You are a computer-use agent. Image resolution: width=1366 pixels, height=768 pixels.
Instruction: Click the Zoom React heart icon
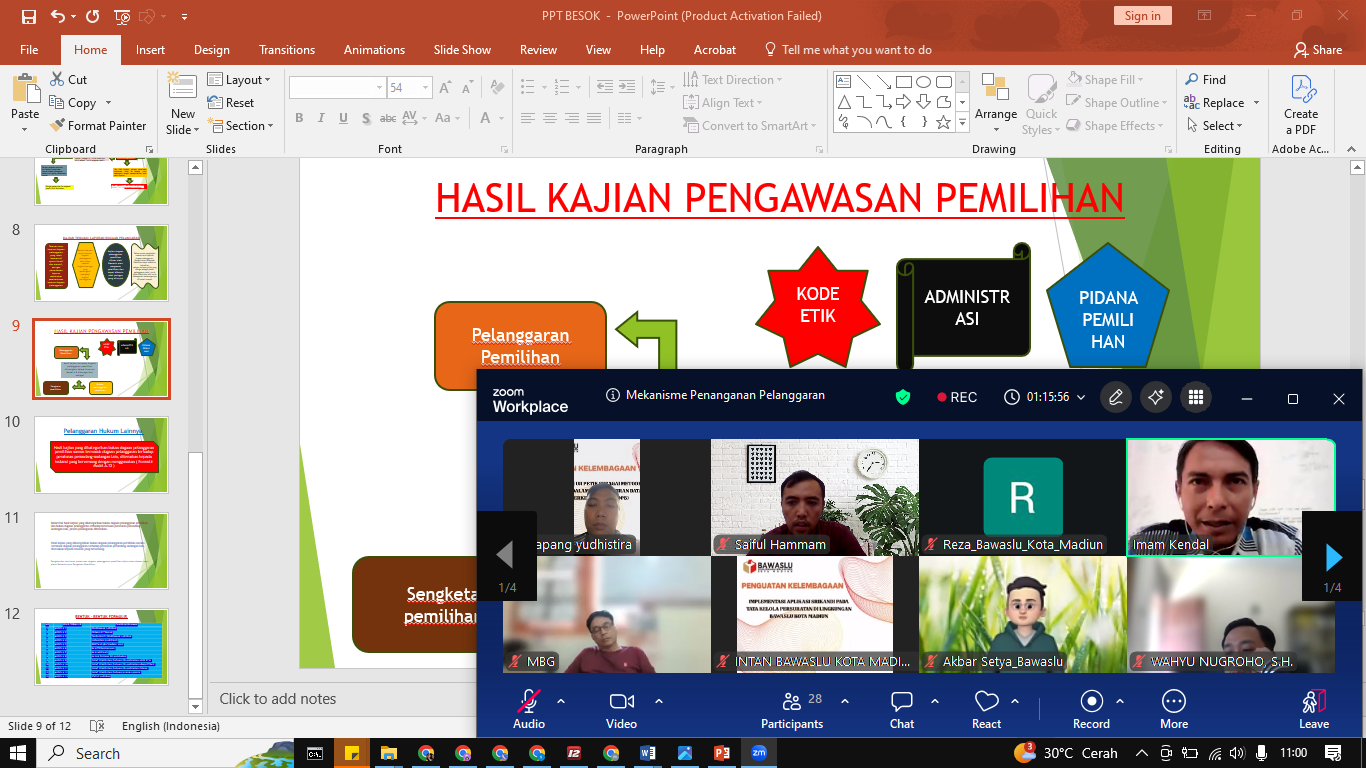coord(986,709)
